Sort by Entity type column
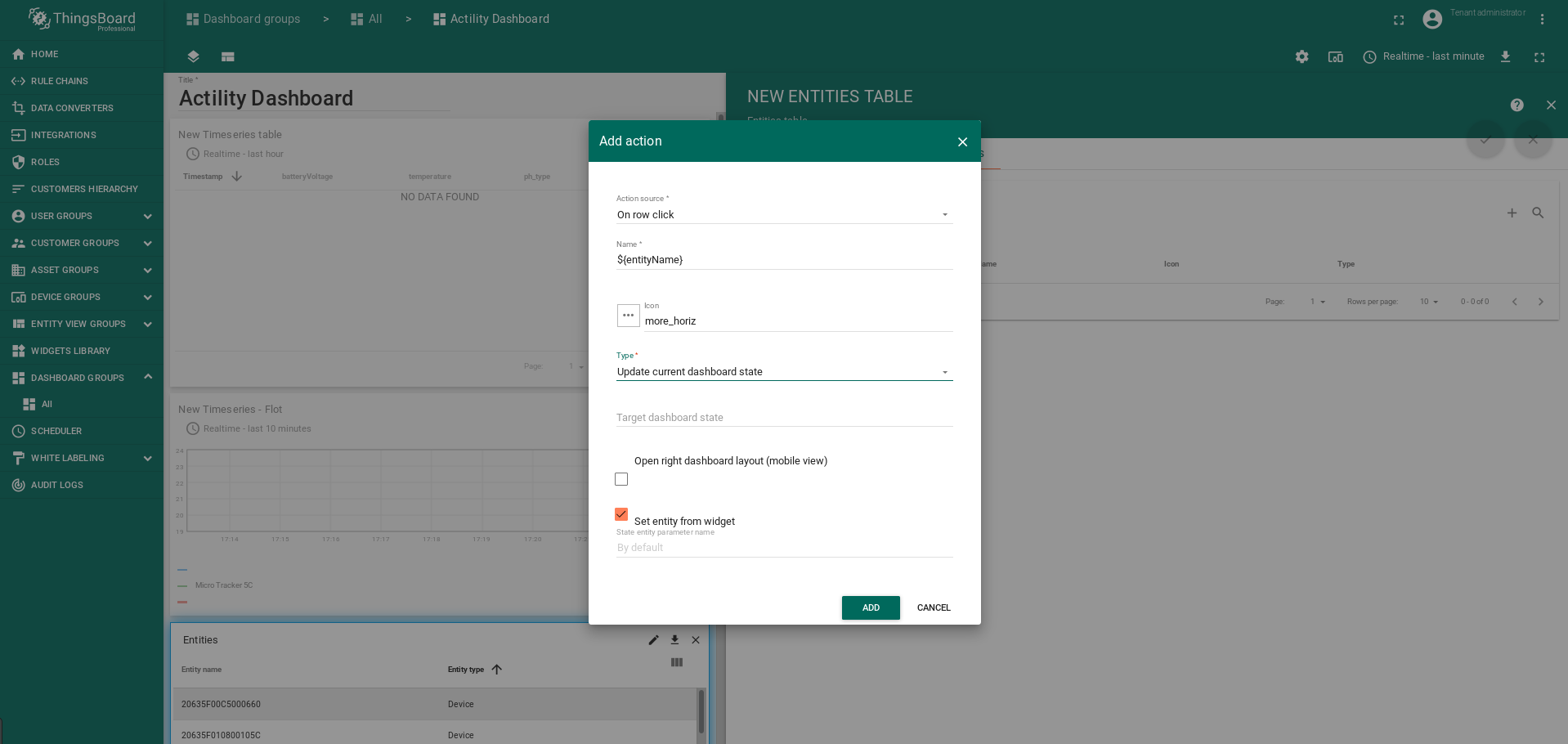Viewport: 1568px width, 744px height. click(x=466, y=670)
